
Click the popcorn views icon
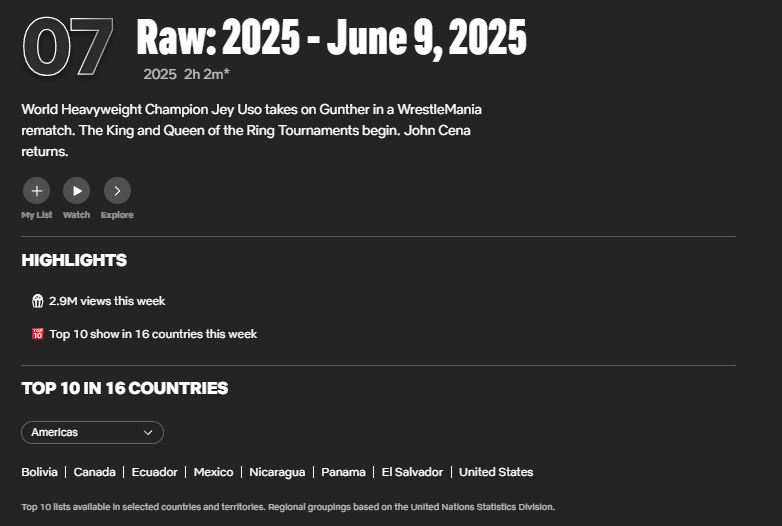coord(38,301)
